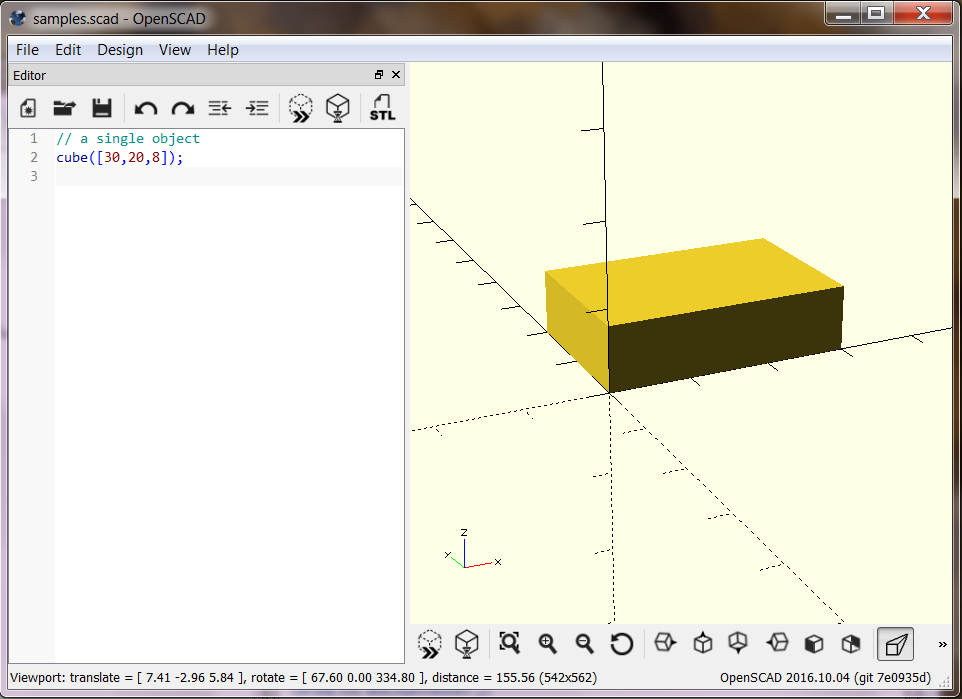962x699 pixels.
Task: Click the Render icon below the 3D viewport
Action: pyautogui.click(x=467, y=644)
